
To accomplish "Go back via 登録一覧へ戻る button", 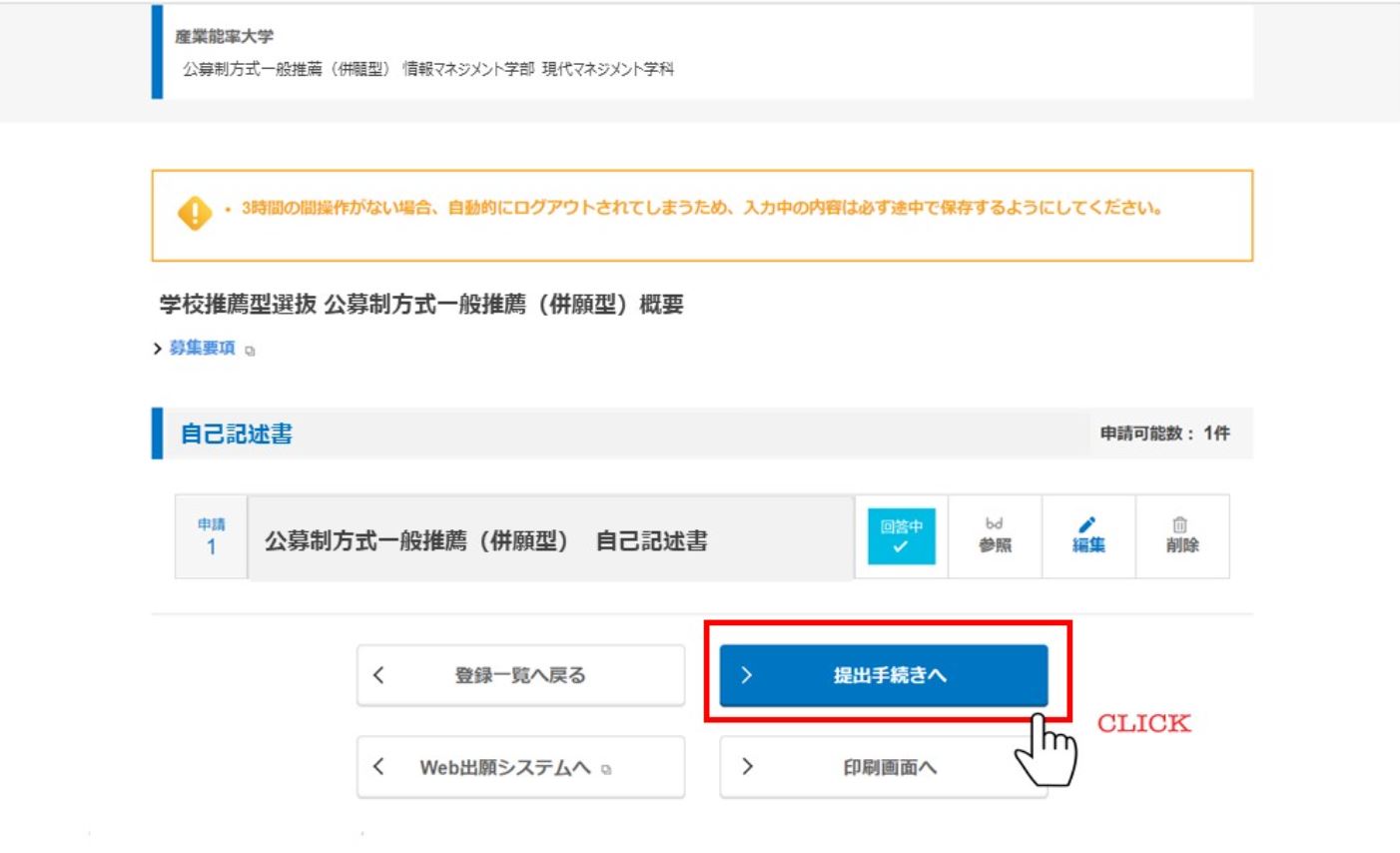I will point(520,675).
